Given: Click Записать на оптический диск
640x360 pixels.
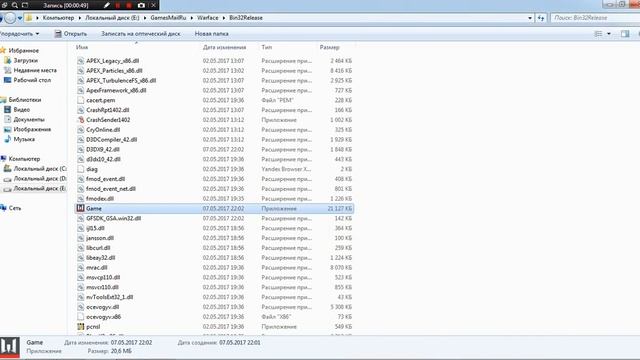Looking at the screenshot, I should pyautogui.click(x=141, y=33).
